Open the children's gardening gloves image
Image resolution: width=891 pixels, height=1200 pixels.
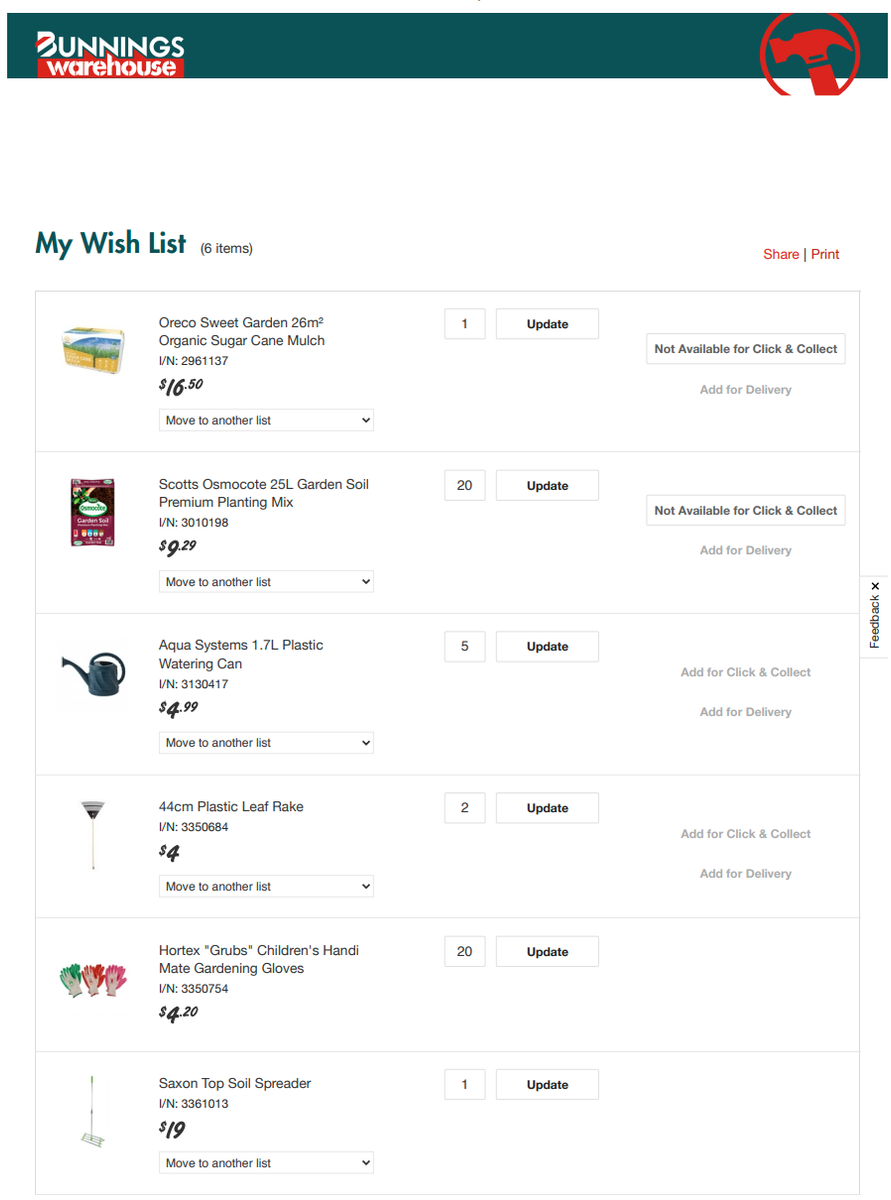[93, 979]
